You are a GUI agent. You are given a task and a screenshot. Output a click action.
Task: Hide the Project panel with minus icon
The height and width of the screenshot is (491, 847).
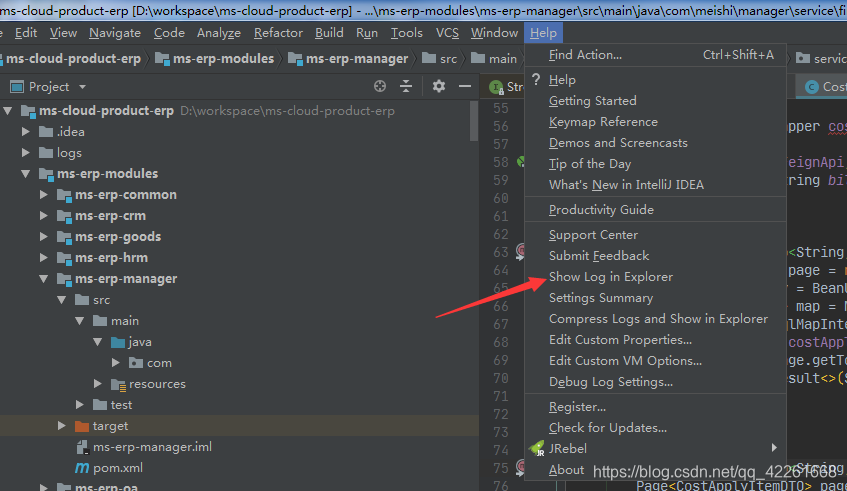(x=465, y=86)
